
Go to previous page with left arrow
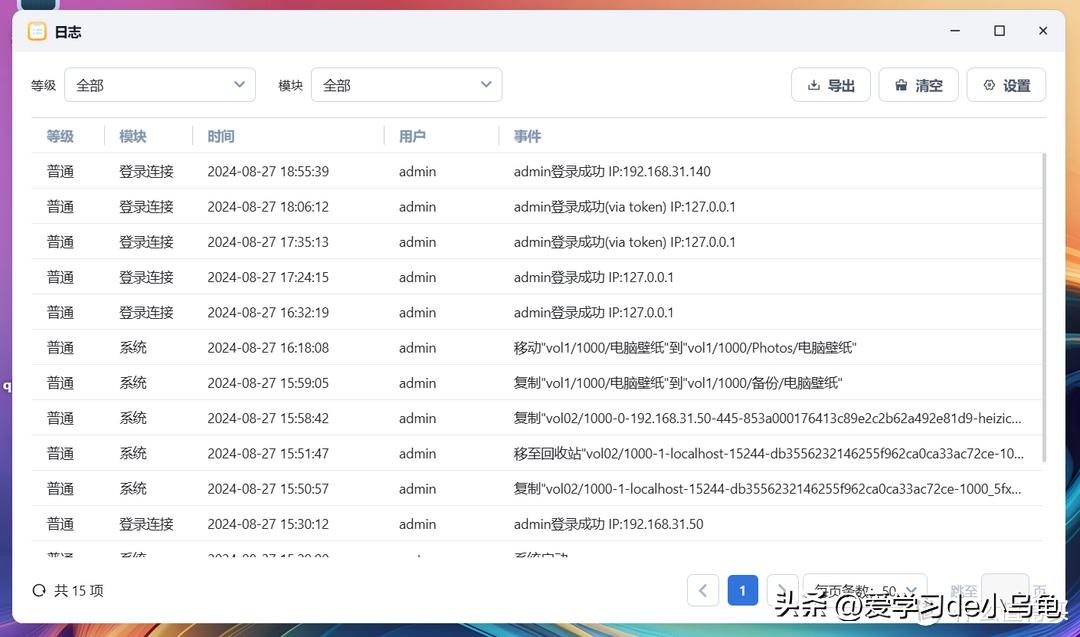(x=703, y=591)
